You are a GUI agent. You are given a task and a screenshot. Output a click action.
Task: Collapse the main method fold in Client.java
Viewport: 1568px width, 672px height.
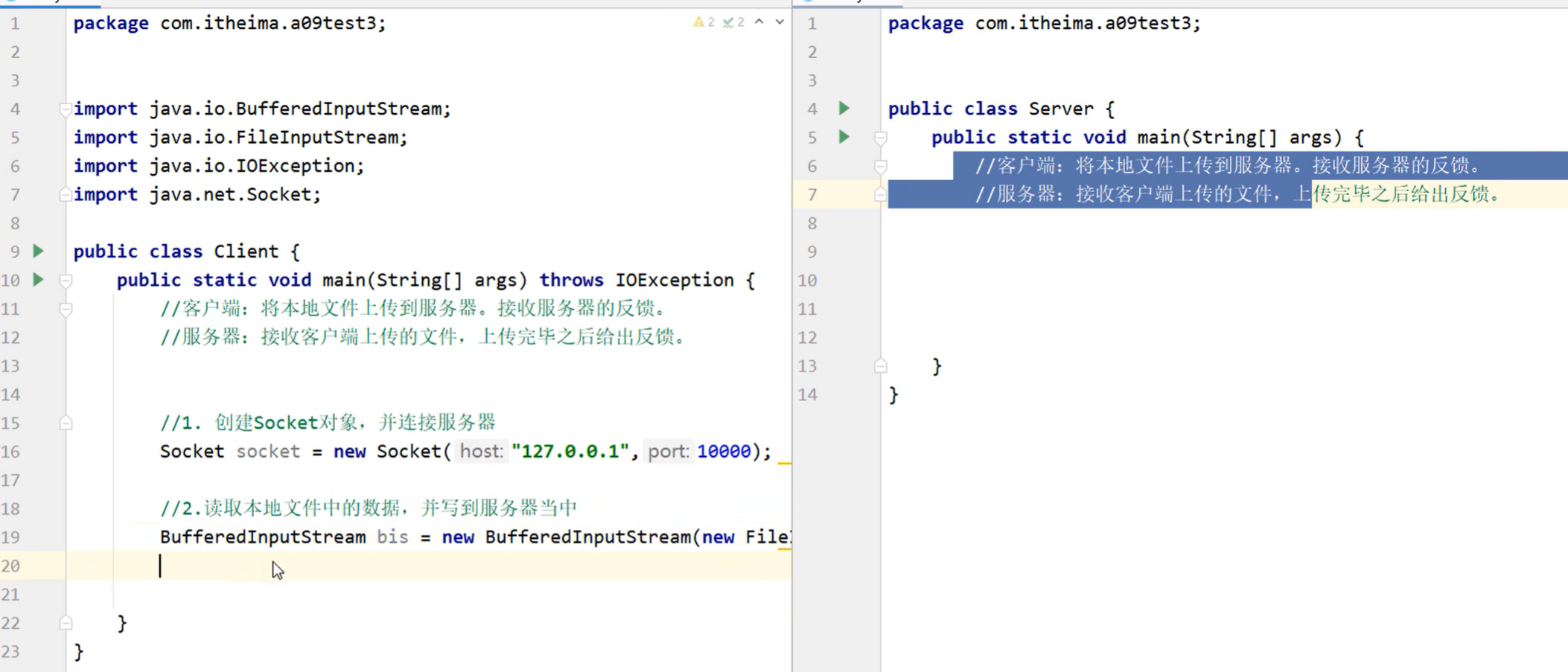(x=66, y=280)
